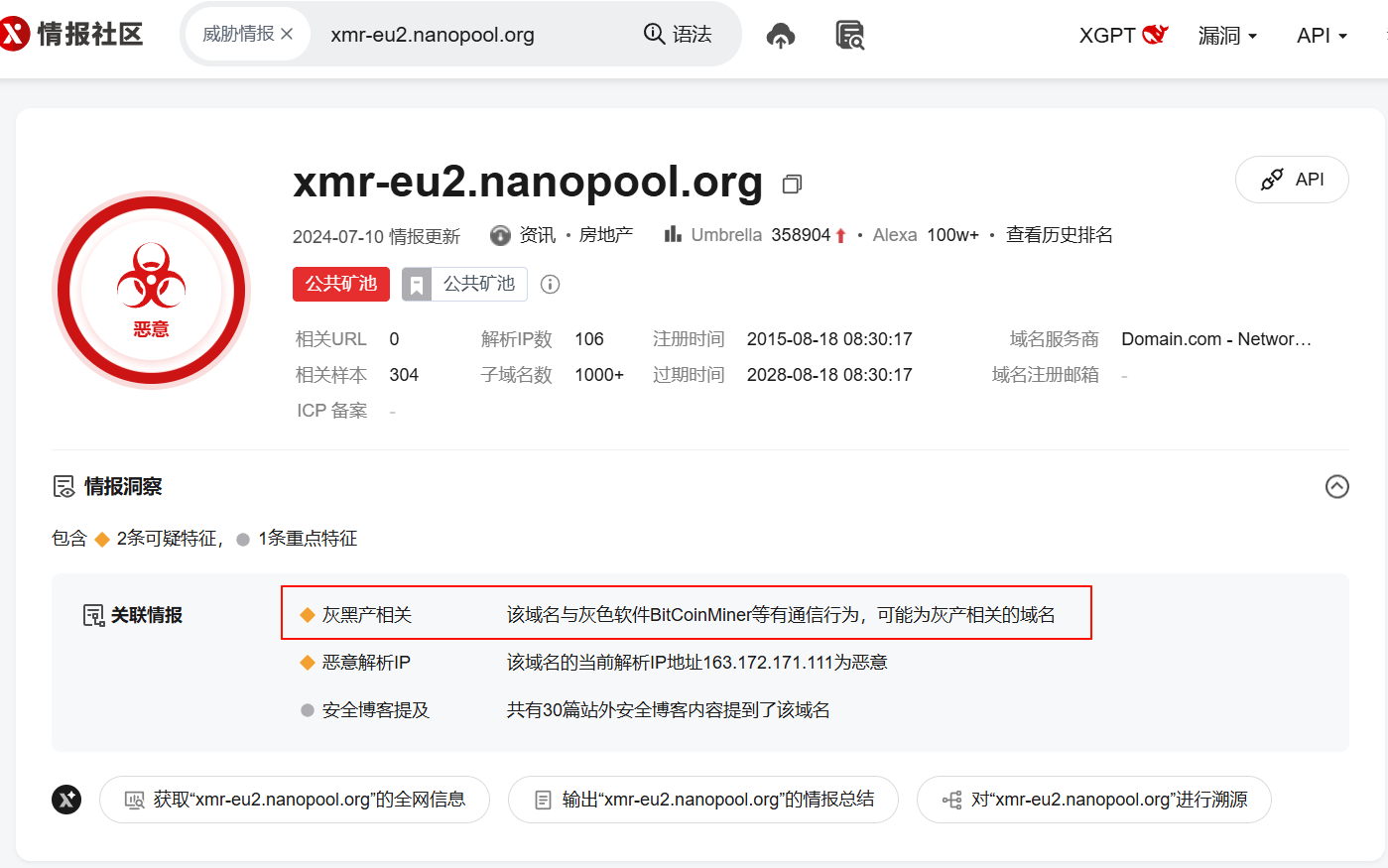Click the API button with the plug icon
This screenshot has height=868, width=1388.
click(x=1292, y=180)
